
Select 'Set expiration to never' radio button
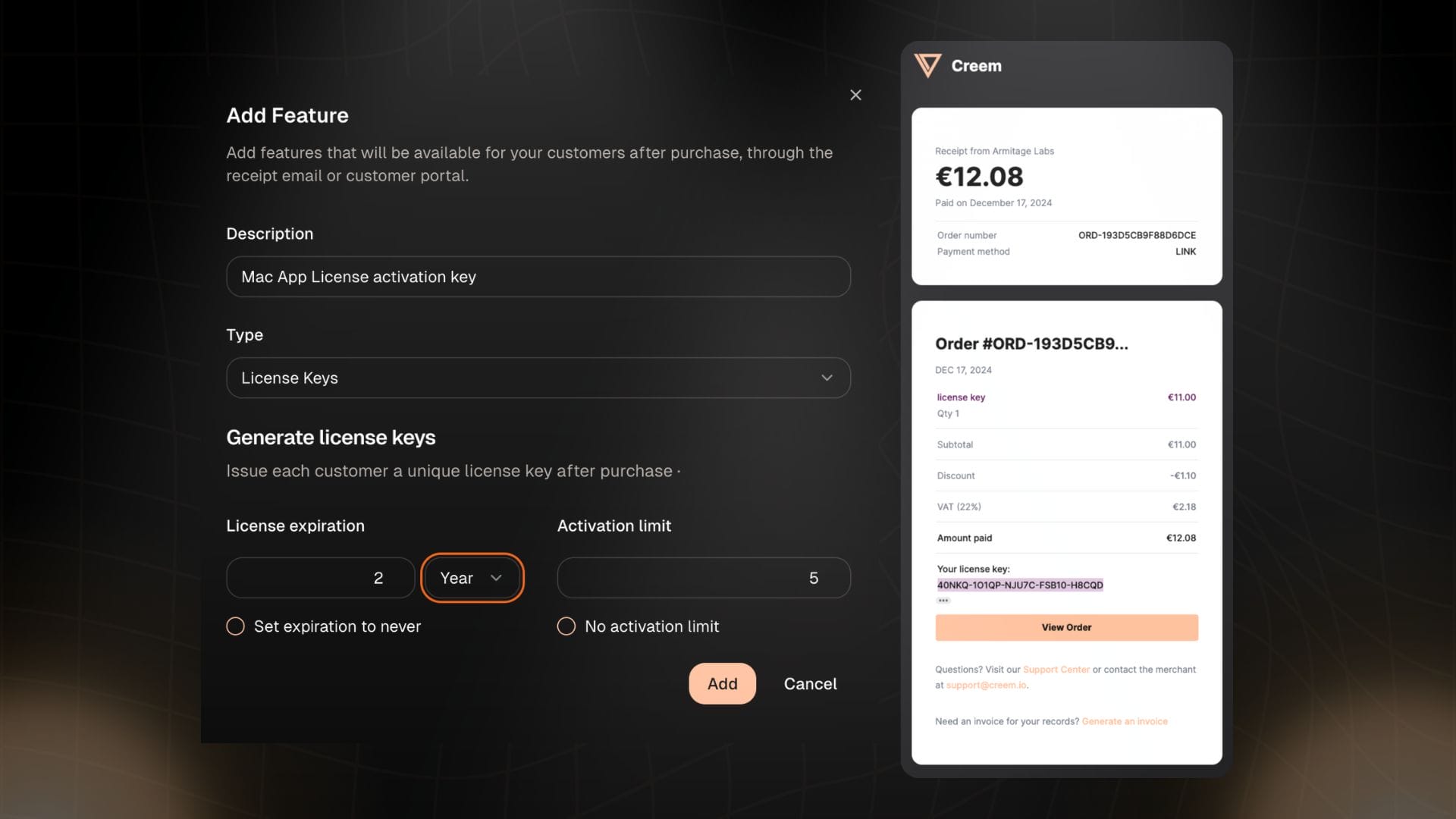pos(236,626)
